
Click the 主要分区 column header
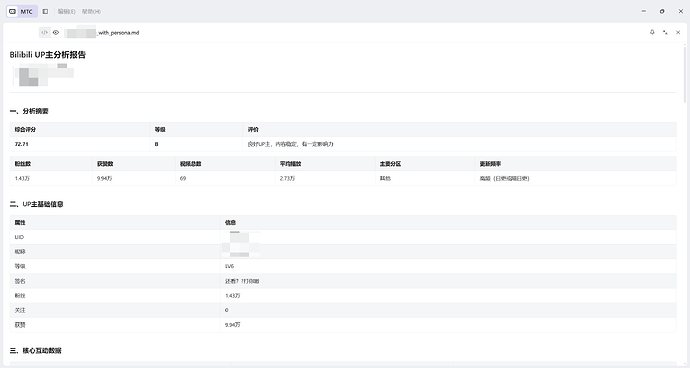coord(390,164)
